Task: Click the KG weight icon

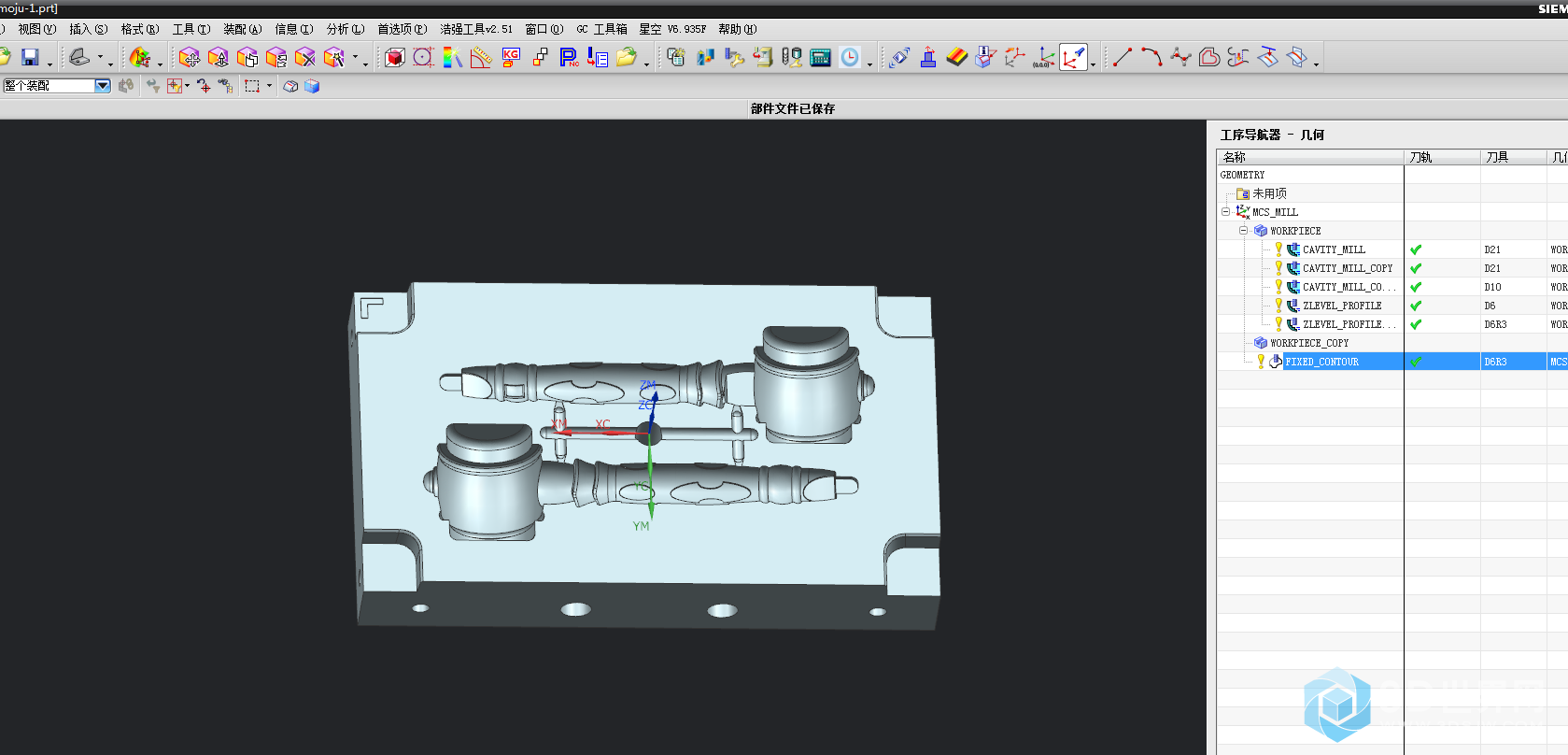Action: pos(511,58)
